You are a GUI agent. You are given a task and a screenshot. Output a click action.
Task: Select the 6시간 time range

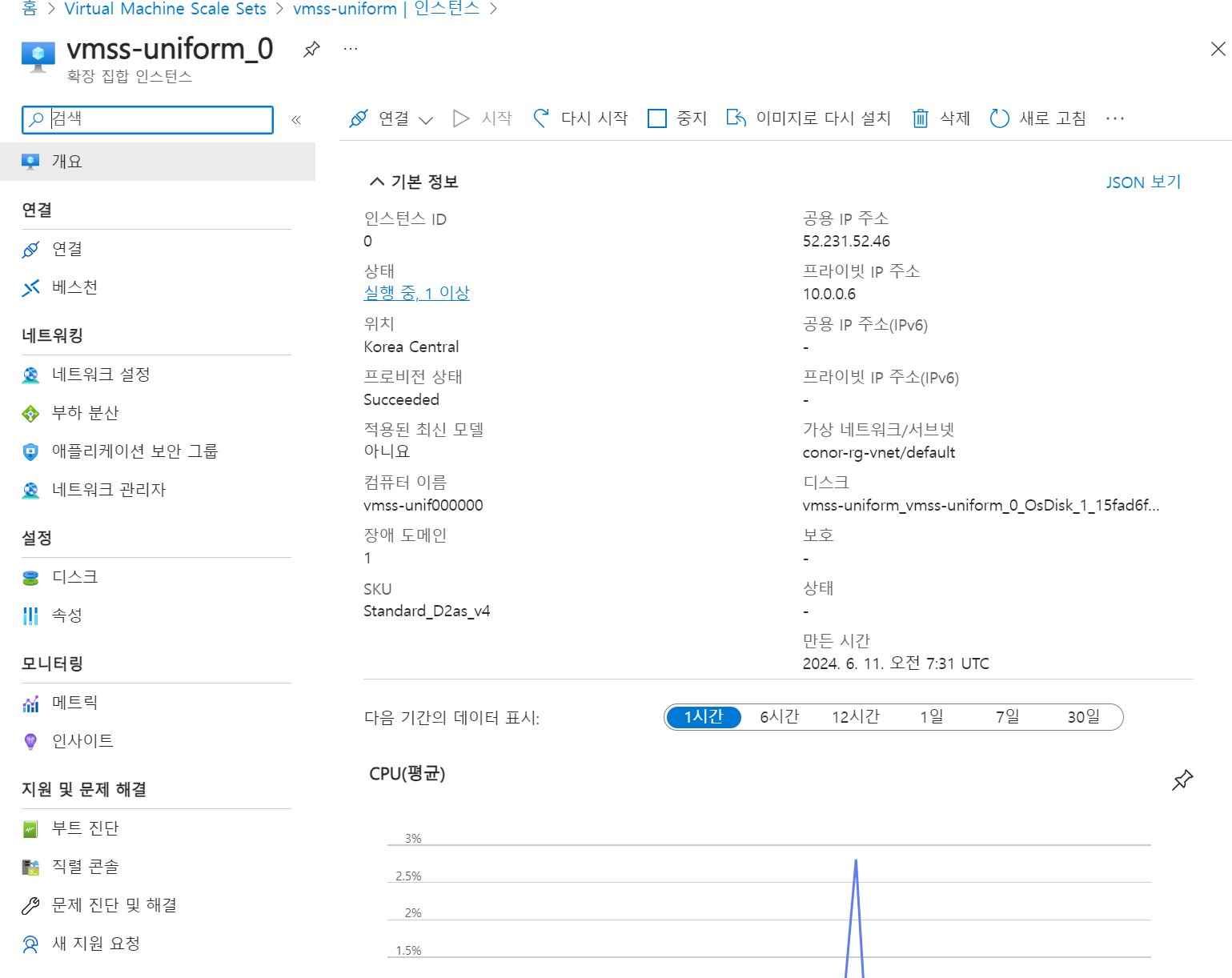[x=780, y=717]
